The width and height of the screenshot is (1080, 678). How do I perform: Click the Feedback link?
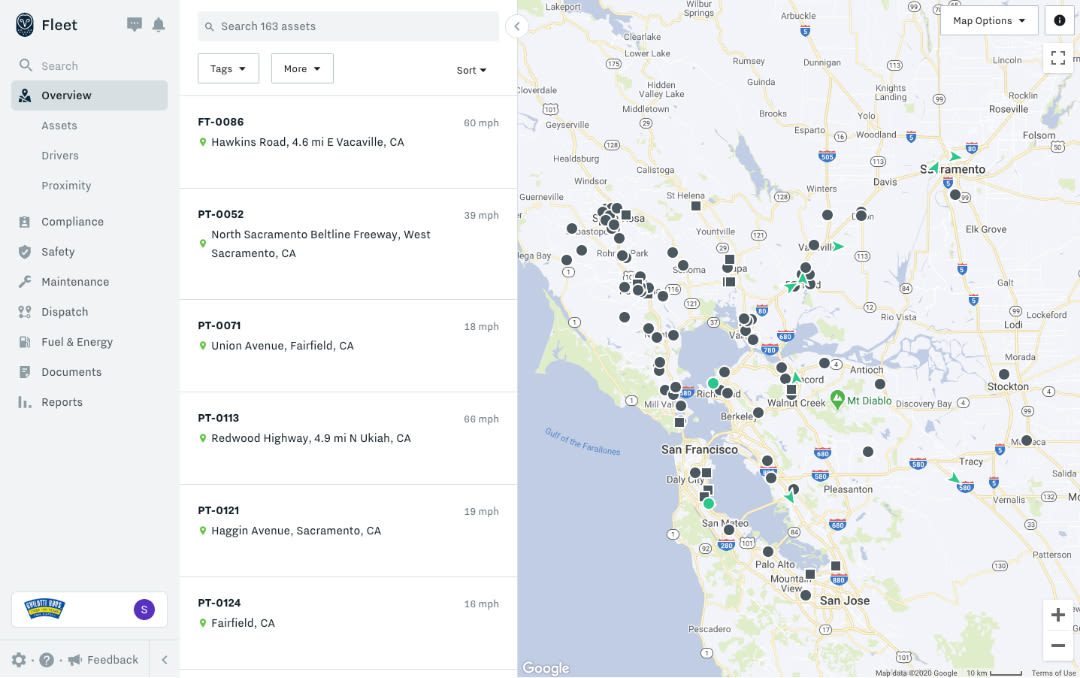112,660
